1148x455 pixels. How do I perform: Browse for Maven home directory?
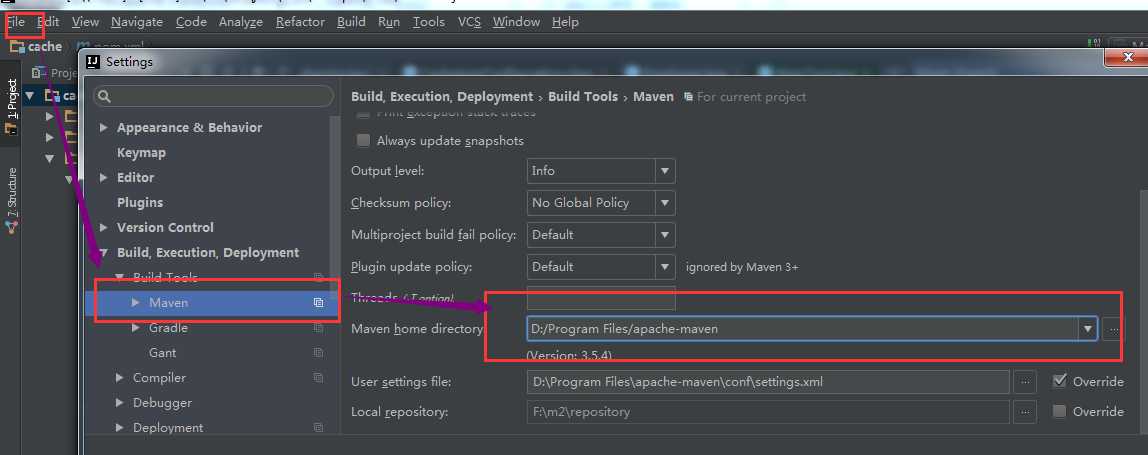pyautogui.click(x=1113, y=329)
